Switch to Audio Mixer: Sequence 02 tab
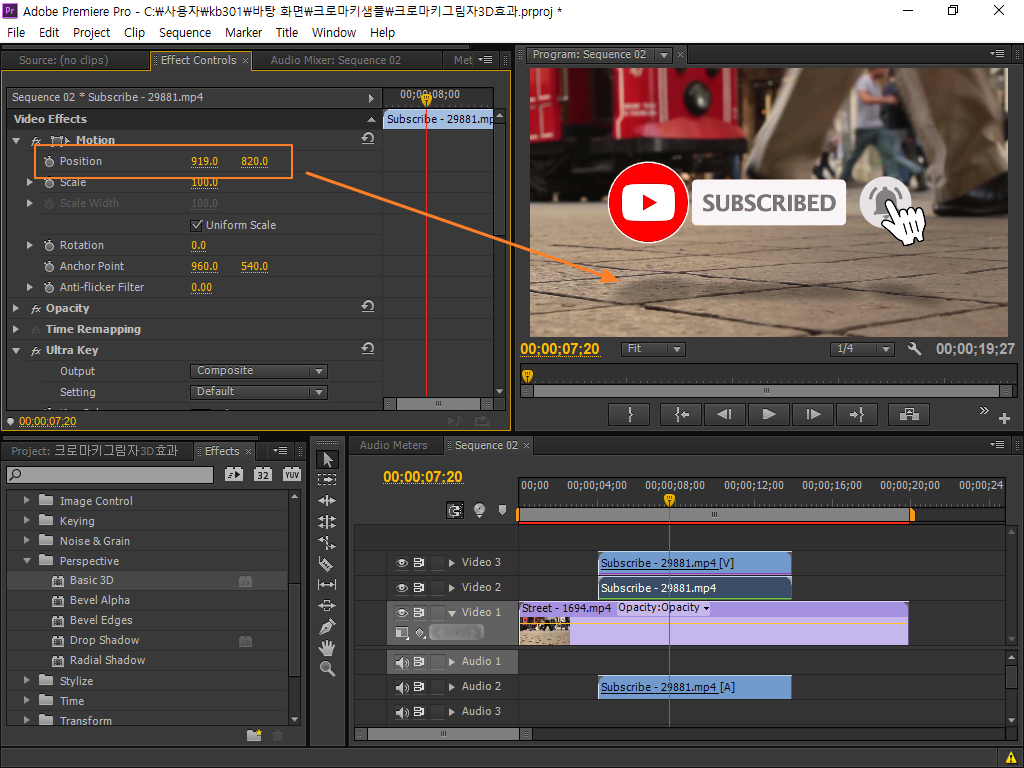Viewport: 1024px width, 768px height. coord(336,60)
